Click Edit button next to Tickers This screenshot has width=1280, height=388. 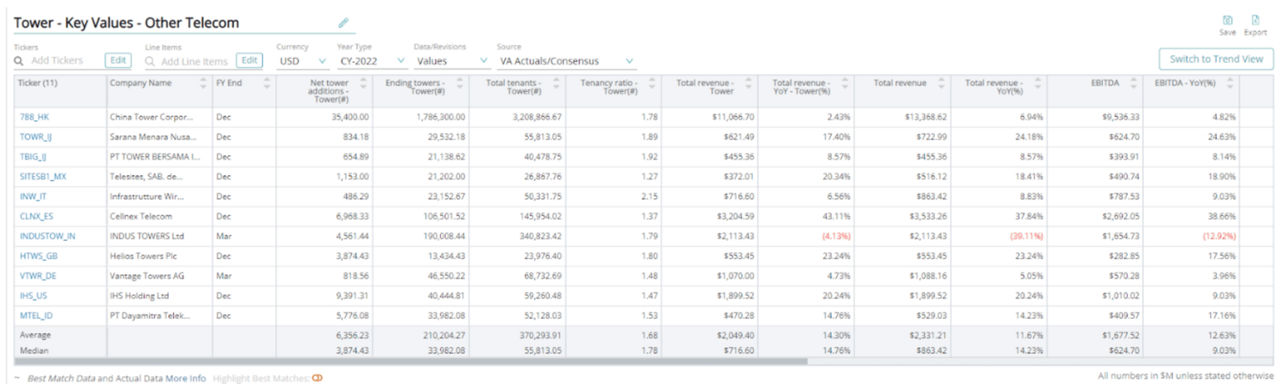[x=118, y=60]
